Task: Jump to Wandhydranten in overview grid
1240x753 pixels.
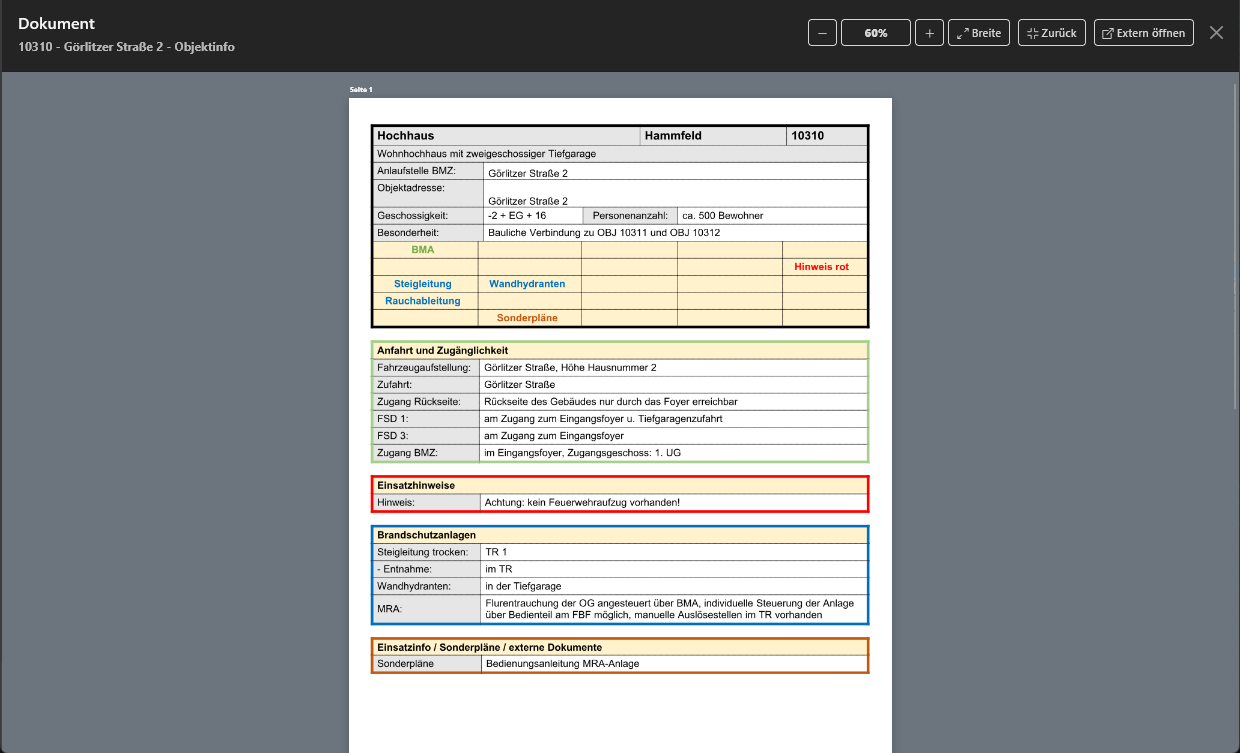Action: click(527, 284)
